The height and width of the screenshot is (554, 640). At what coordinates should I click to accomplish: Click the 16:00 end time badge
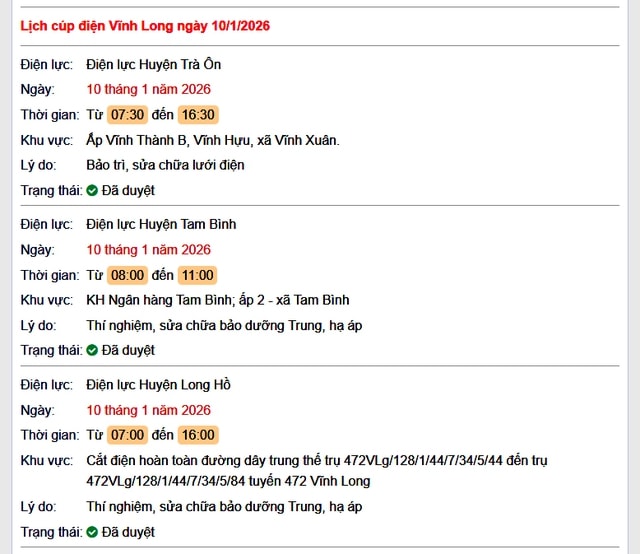coord(198,435)
